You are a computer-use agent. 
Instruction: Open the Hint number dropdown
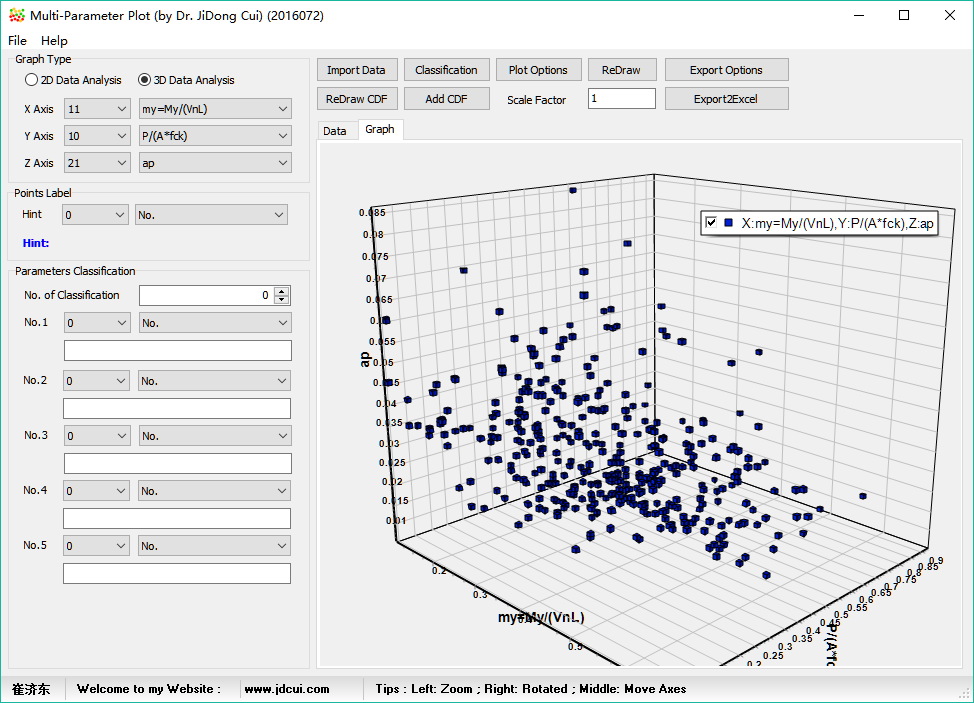pyautogui.click(x=95, y=215)
